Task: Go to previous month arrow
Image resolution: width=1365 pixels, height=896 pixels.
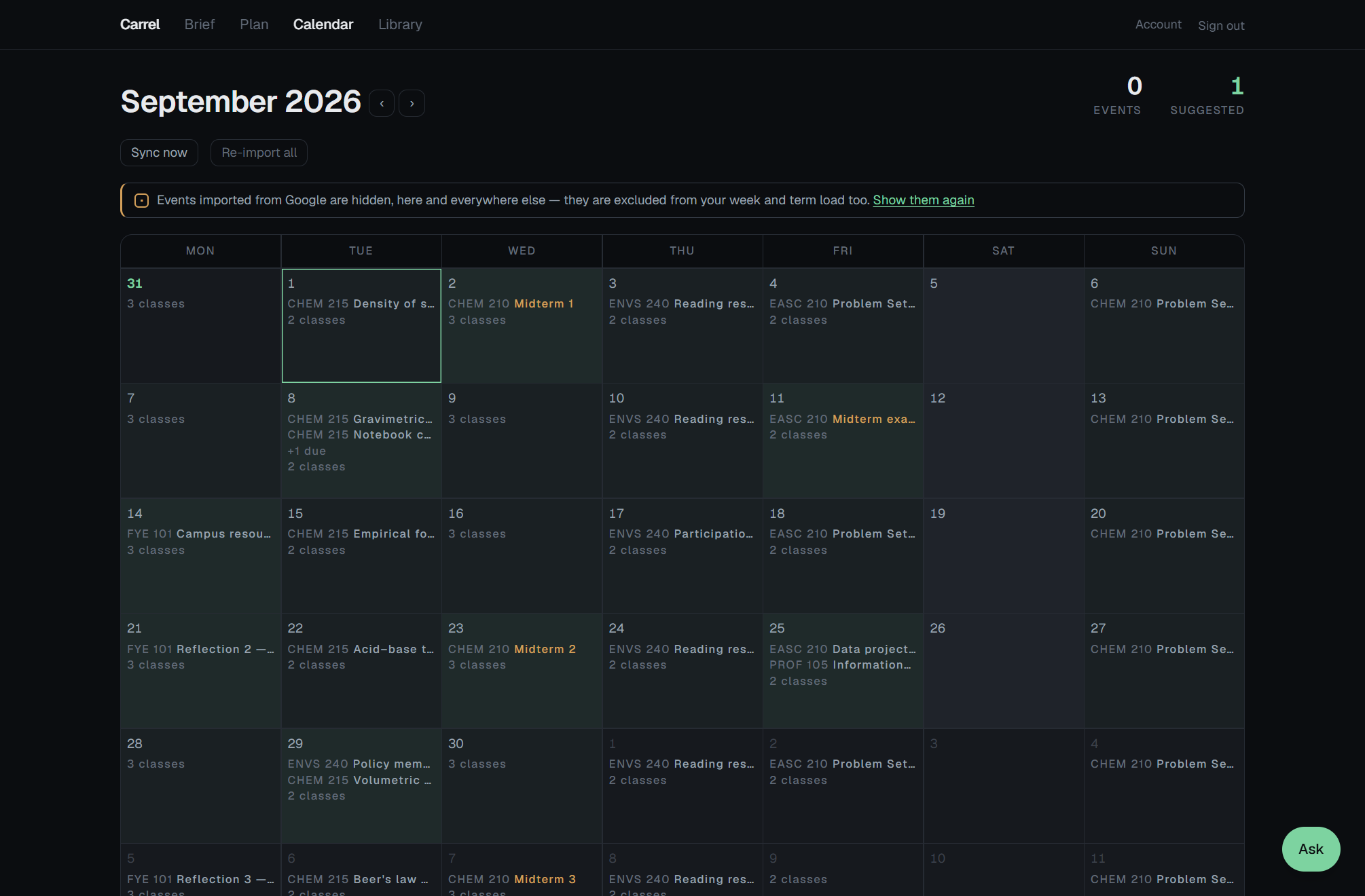Action: coord(382,103)
